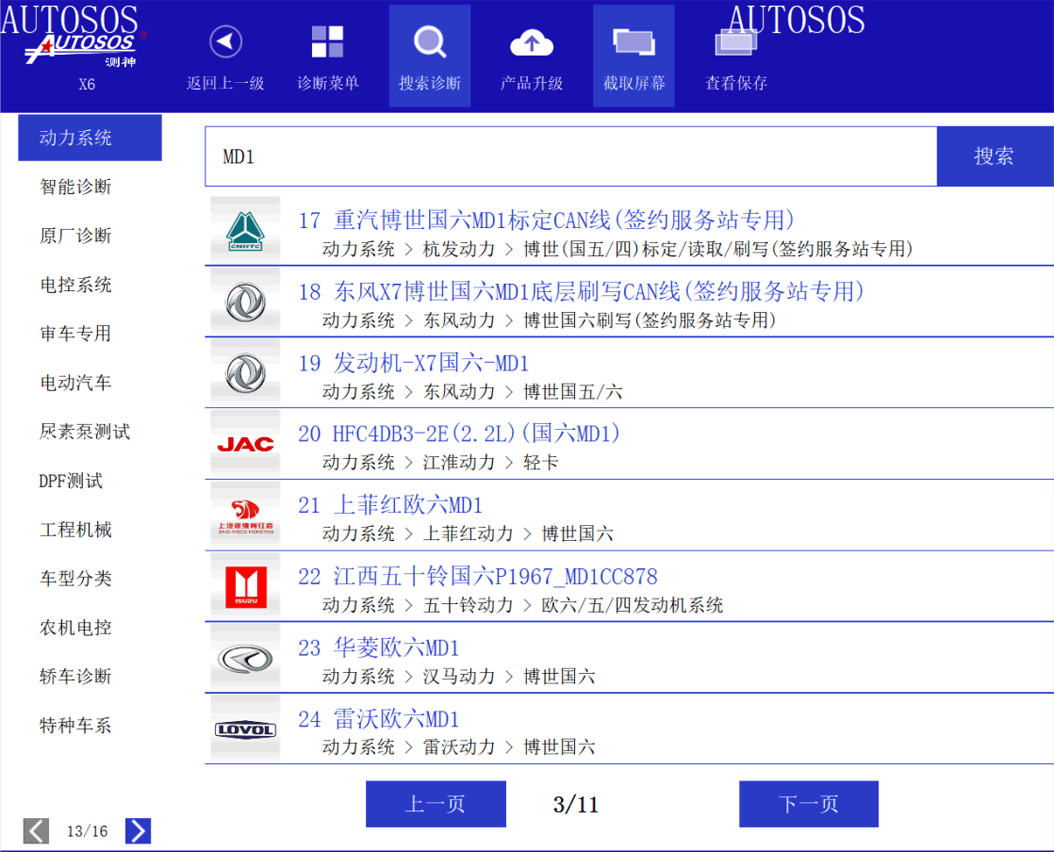The image size is (1054, 852).
Task: Click path text 五十铃动力 > 欧六/五/四发动机系统
Action: [573, 605]
